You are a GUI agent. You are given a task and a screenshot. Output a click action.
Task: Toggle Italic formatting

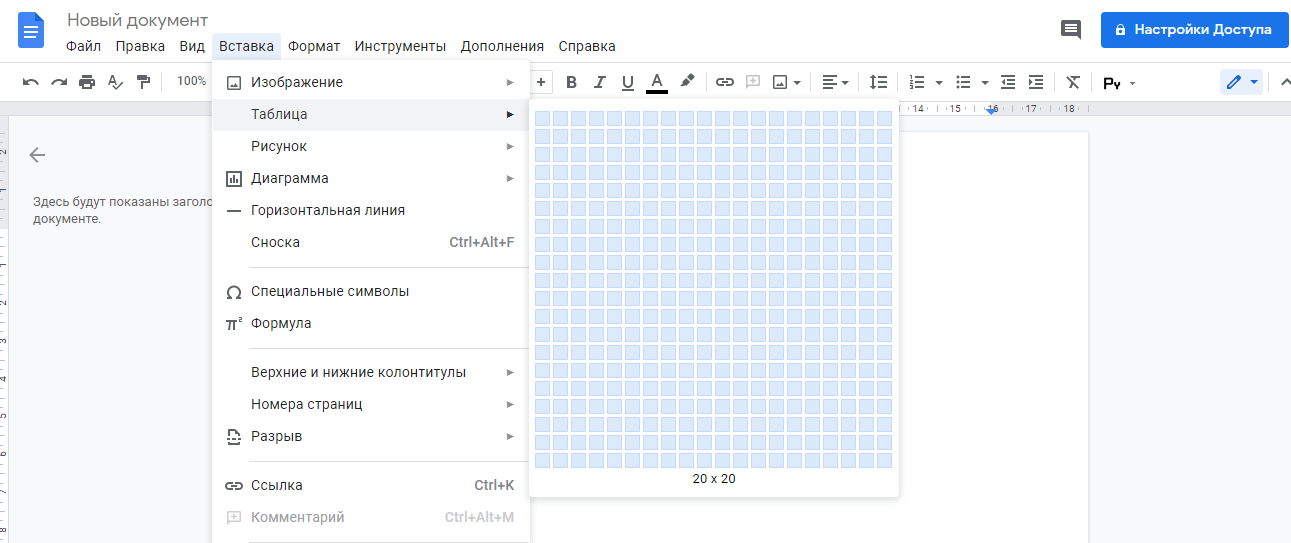[600, 82]
